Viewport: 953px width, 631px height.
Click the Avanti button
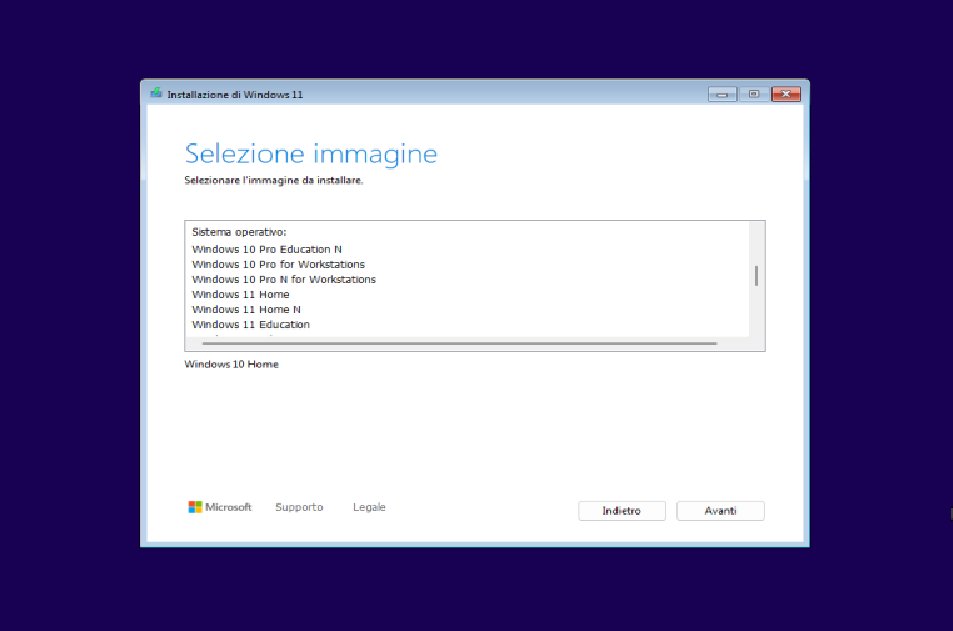click(x=720, y=511)
